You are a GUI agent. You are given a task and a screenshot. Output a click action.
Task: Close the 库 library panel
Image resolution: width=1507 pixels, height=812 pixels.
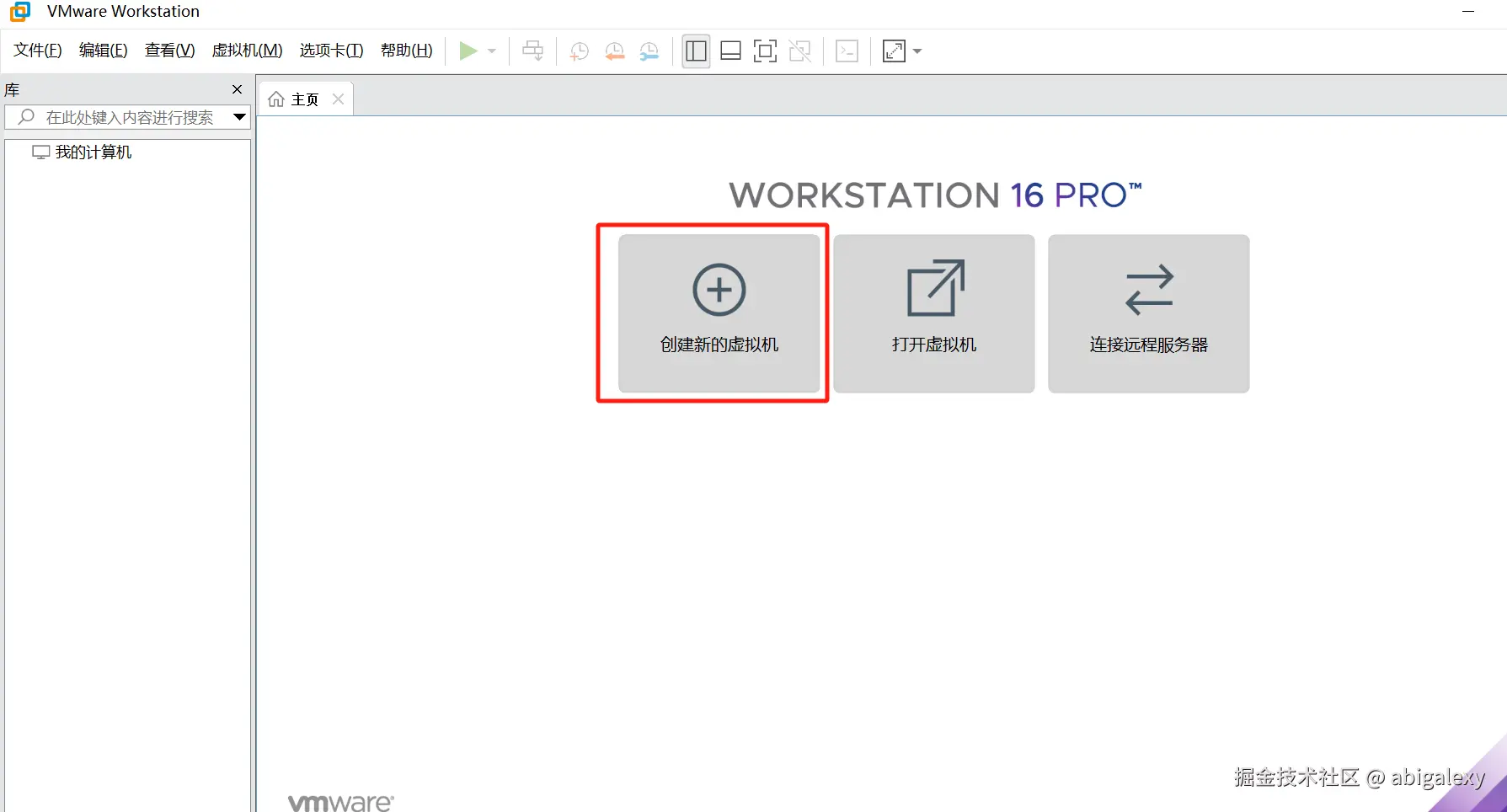point(237,89)
